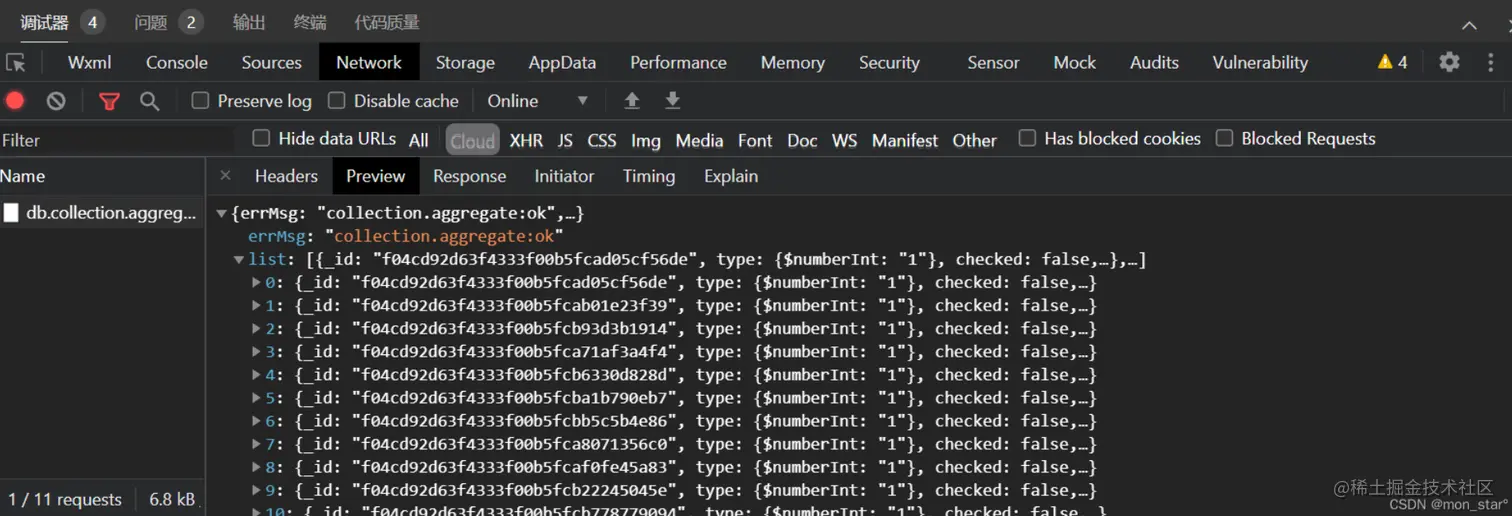
Task: Close the request detail pane X
Action: pos(225,175)
